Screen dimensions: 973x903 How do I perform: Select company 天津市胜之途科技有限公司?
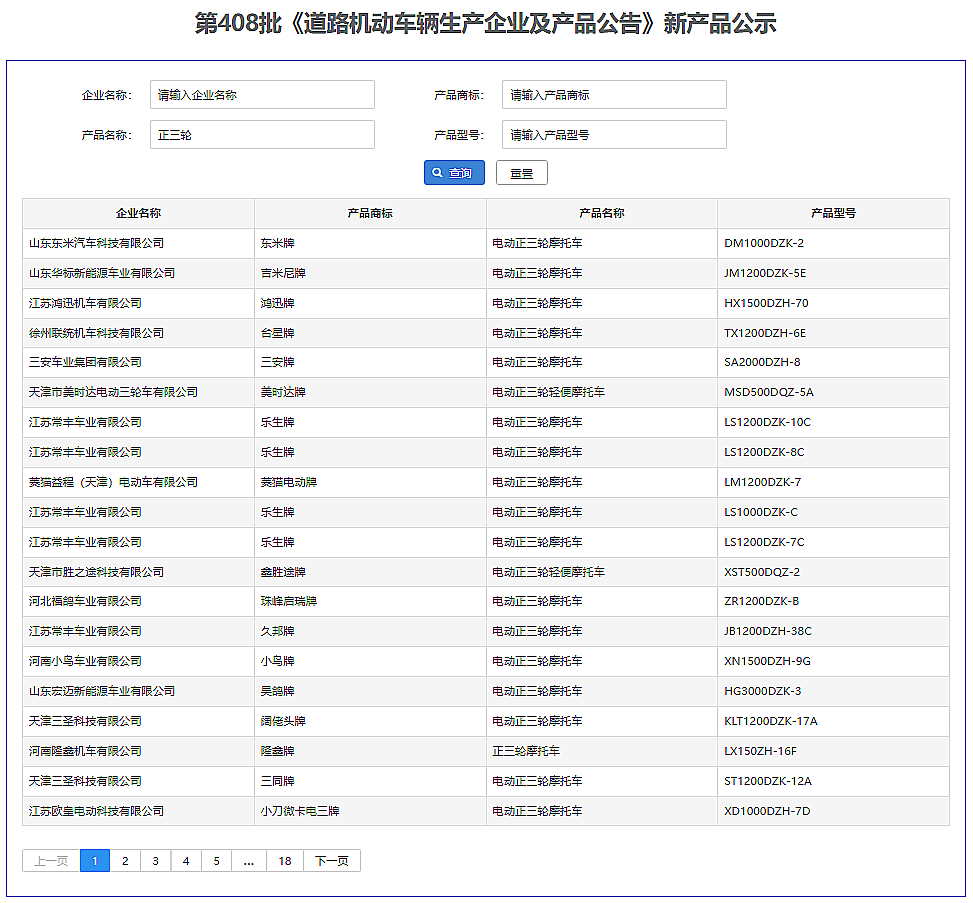pyautogui.click(x=96, y=572)
